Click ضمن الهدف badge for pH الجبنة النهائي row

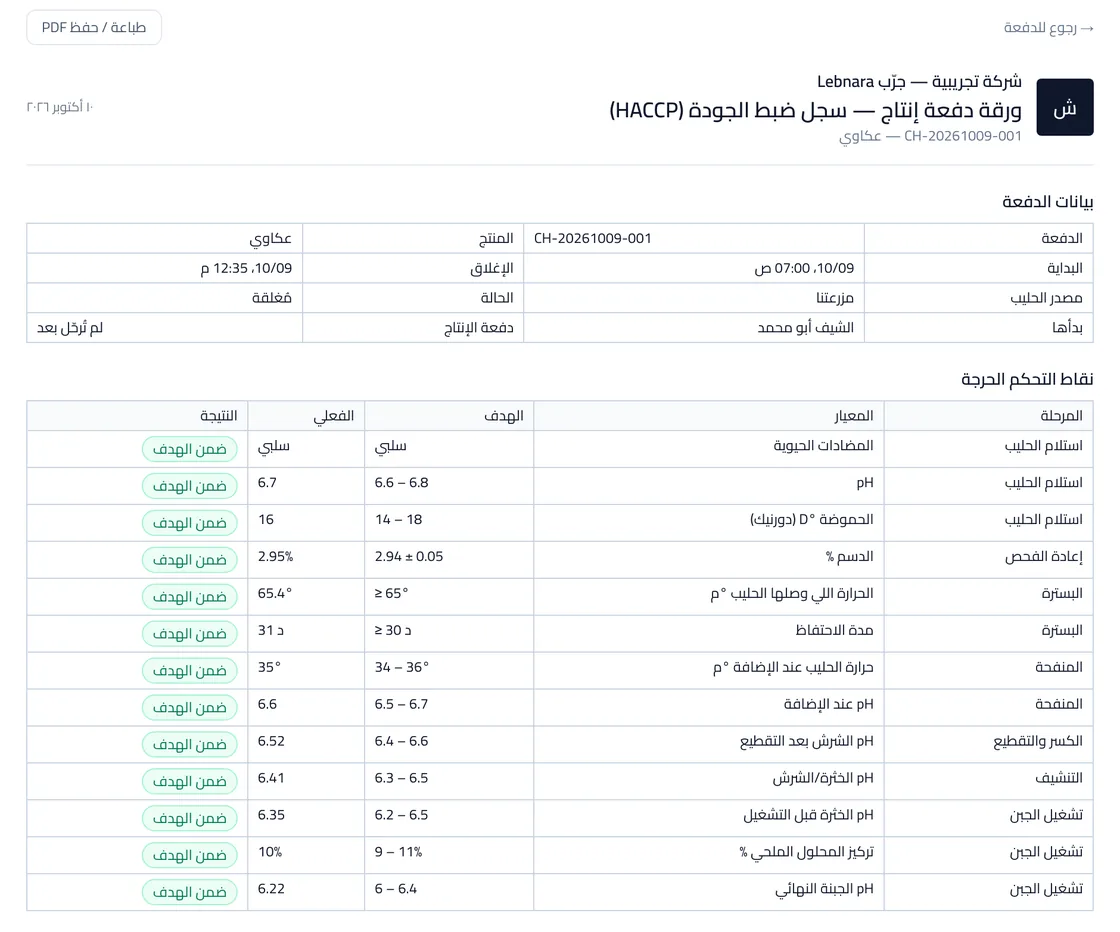click(189, 892)
